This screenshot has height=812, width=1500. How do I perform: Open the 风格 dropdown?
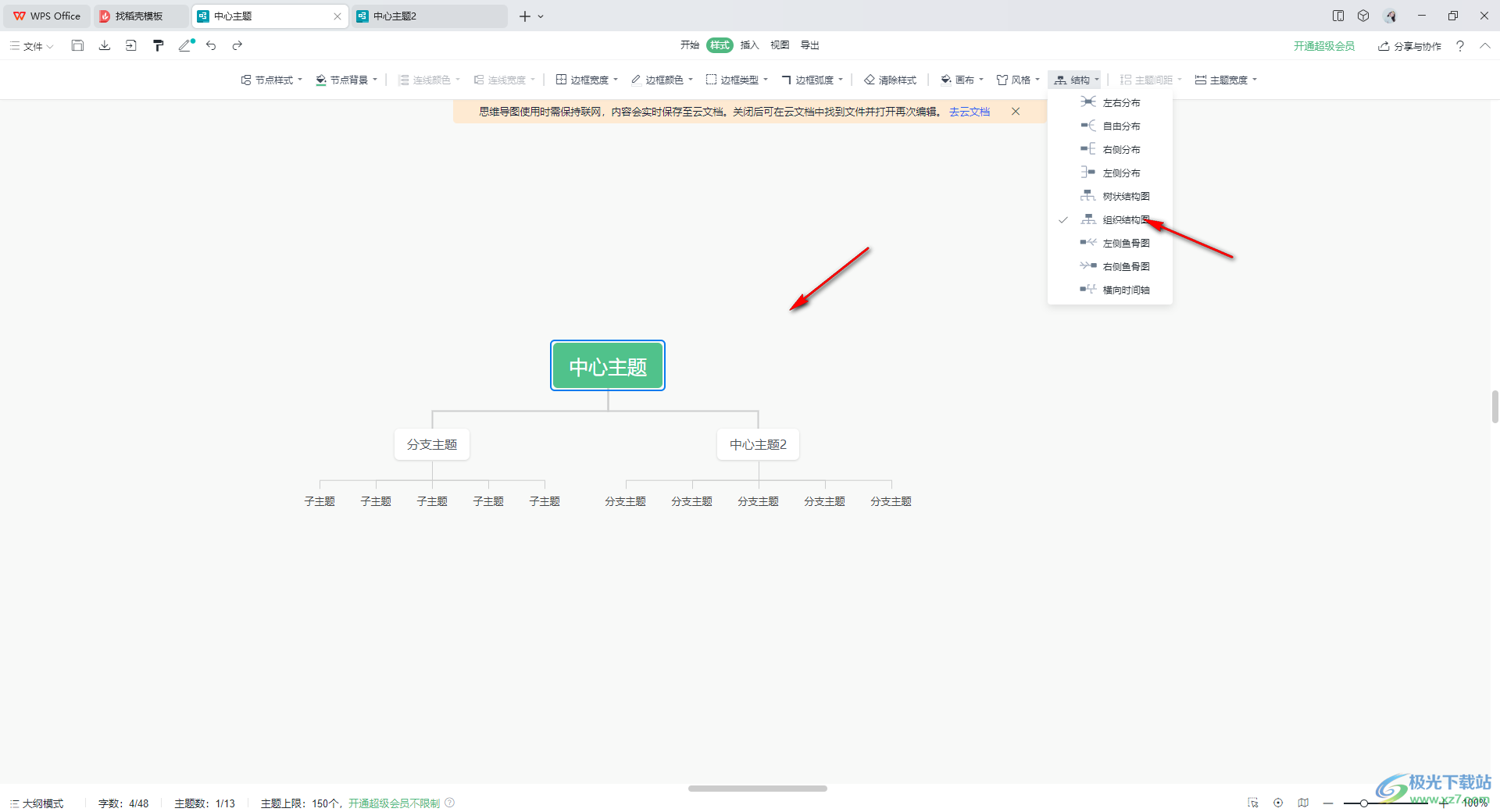1018,80
